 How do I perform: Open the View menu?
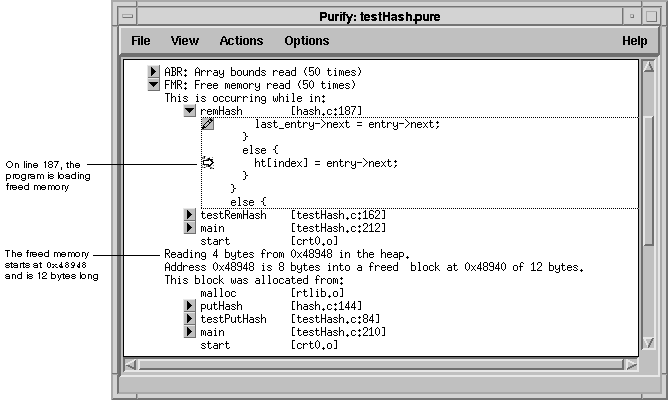click(x=184, y=41)
